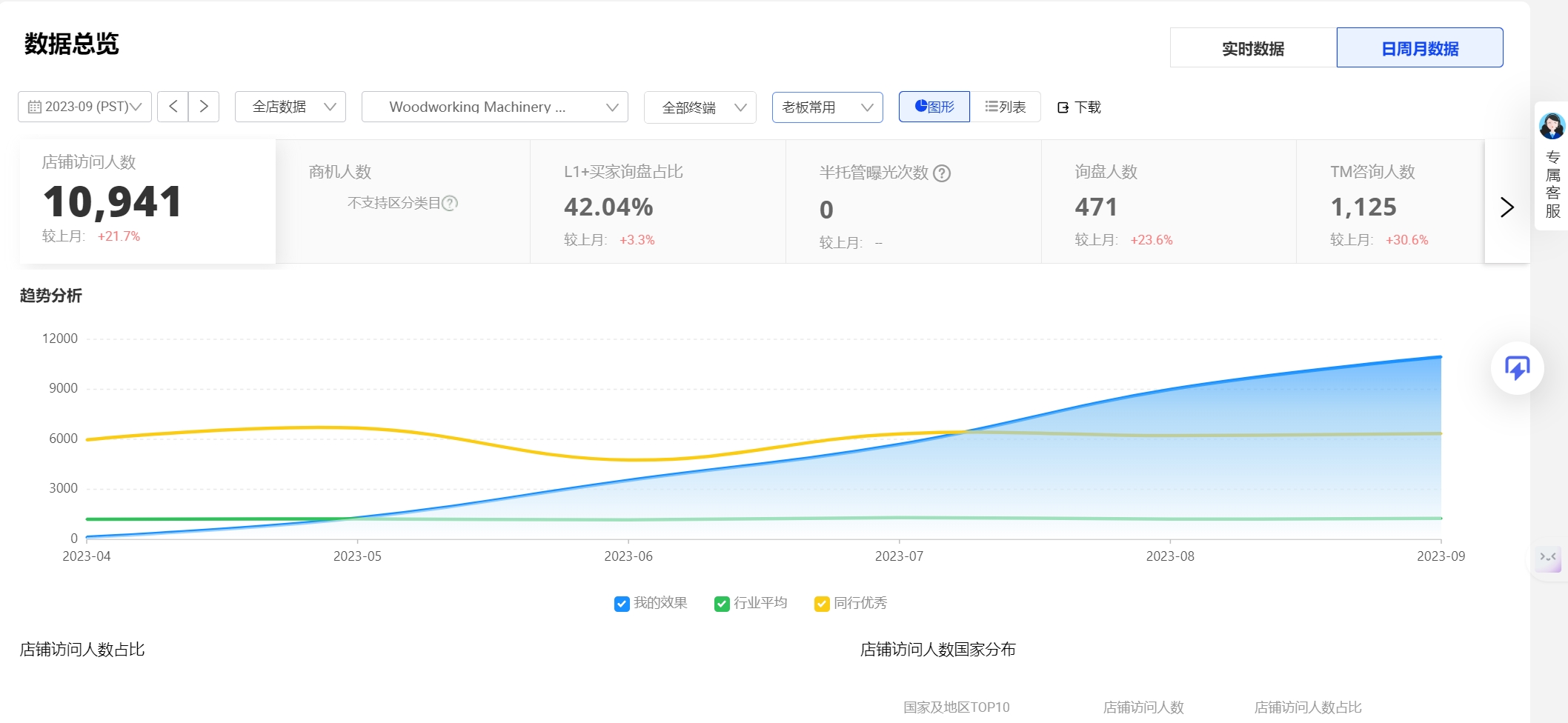Select the 询盘人数 metric card

pos(1168,202)
